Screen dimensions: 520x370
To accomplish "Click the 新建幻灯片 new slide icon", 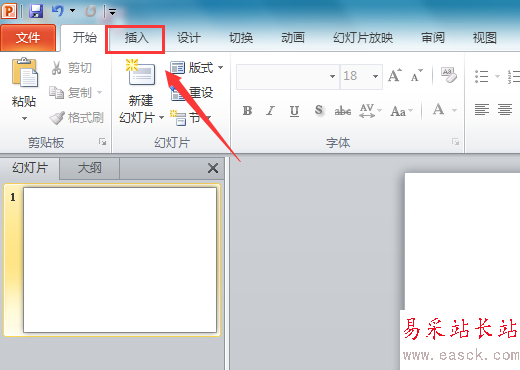I will (141, 73).
